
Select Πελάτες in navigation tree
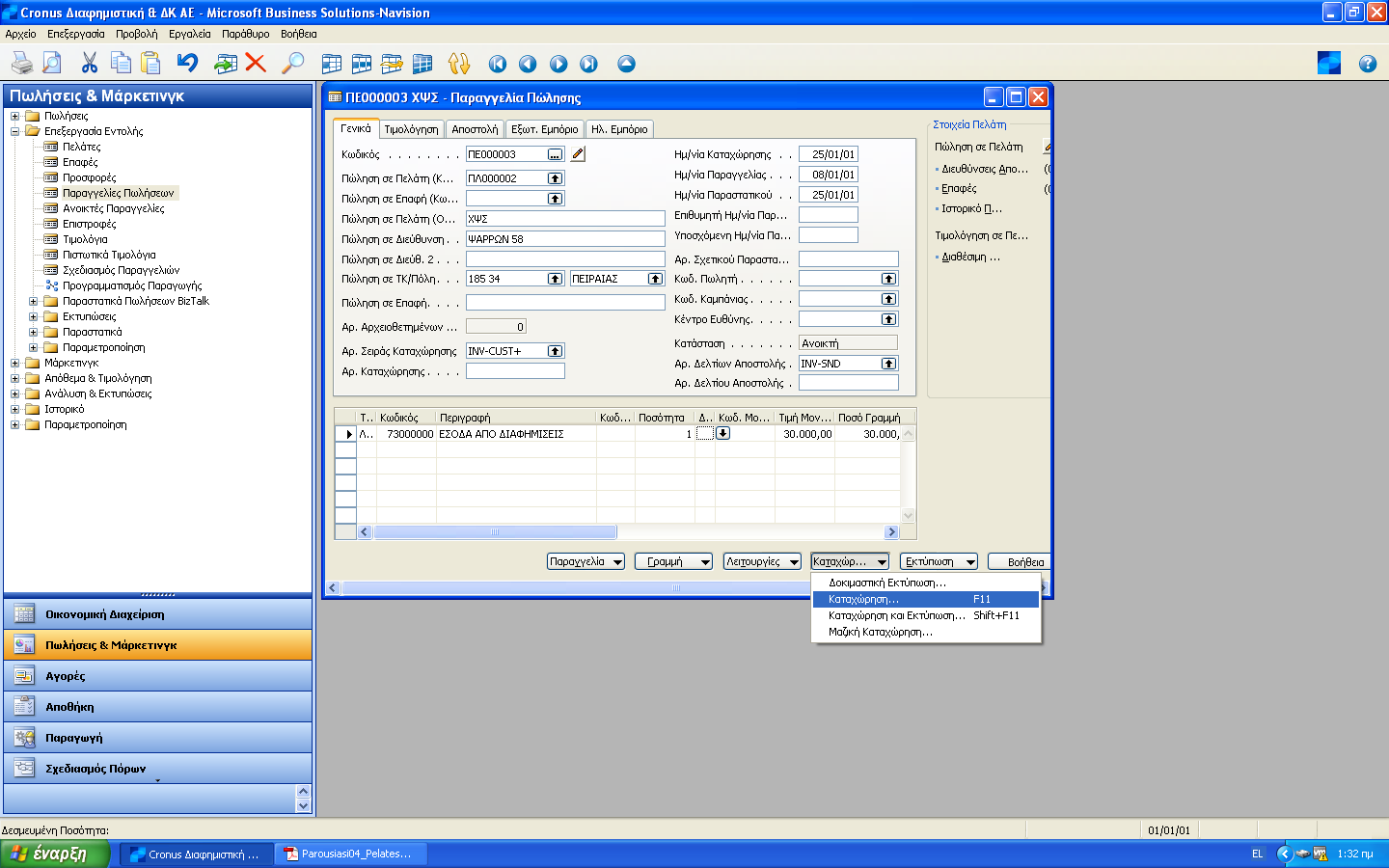(x=81, y=147)
